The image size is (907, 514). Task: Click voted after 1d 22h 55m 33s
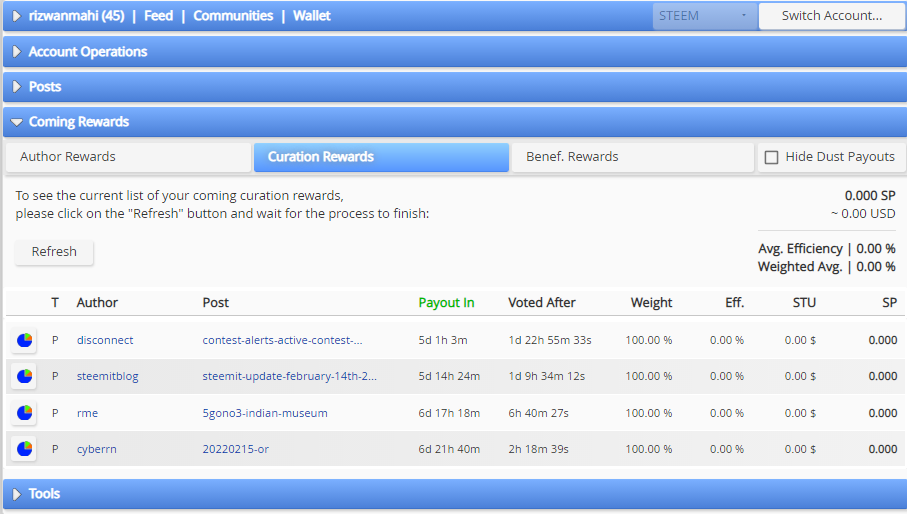pyautogui.click(x=550, y=340)
